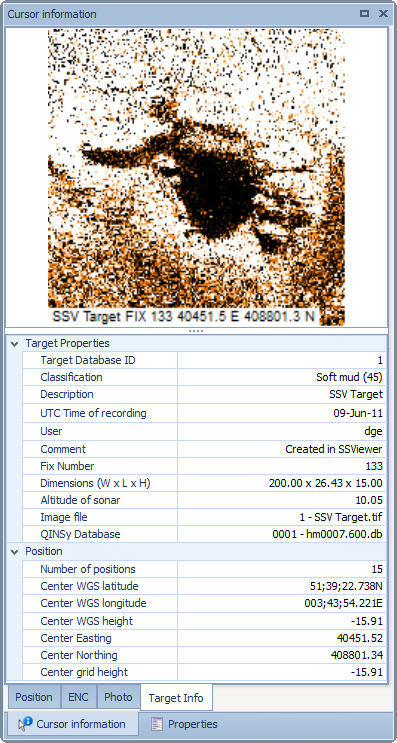
Task: Click the Target Database ID value 1
Action: (380, 360)
